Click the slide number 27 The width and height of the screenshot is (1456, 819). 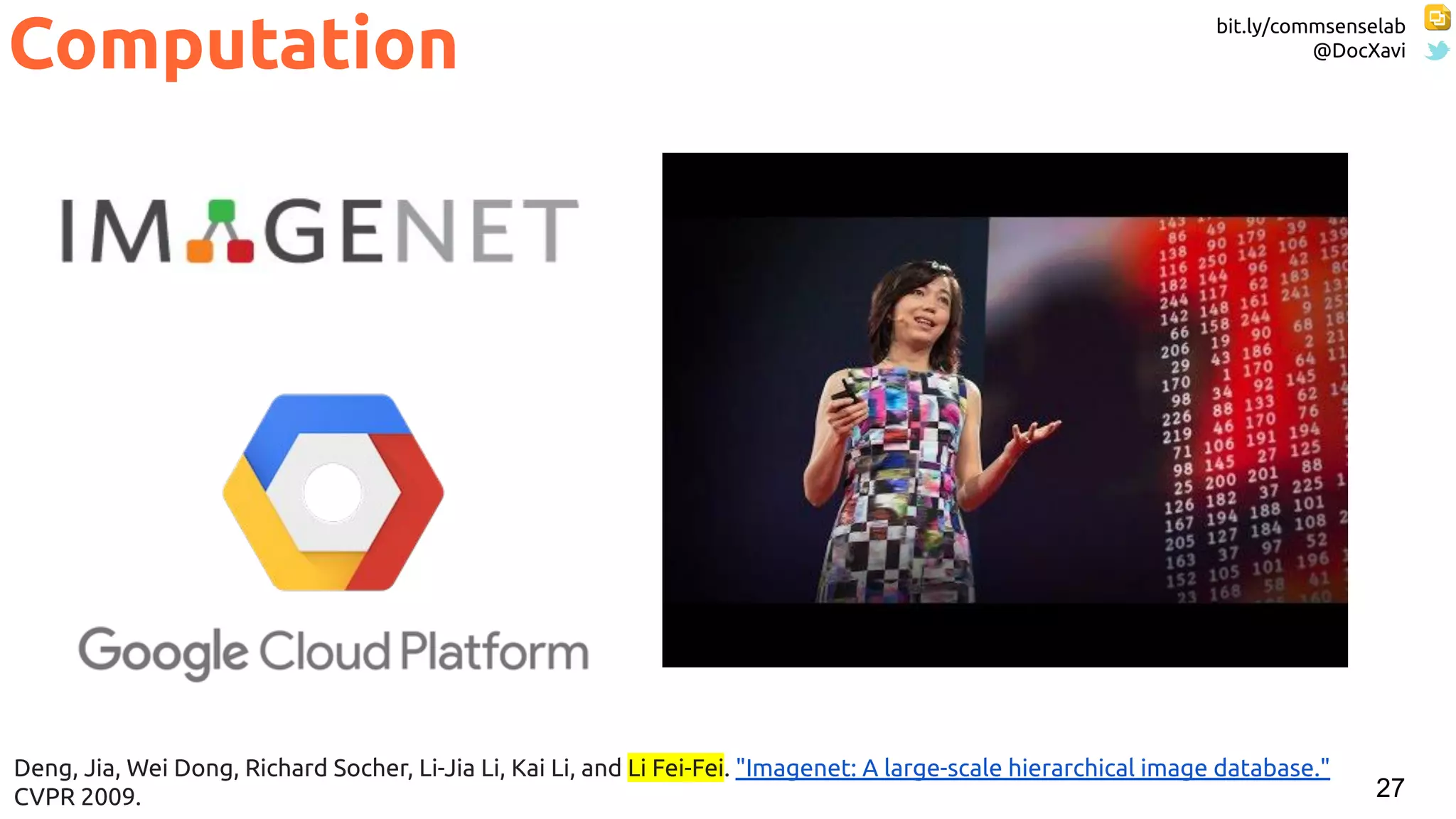(x=1390, y=788)
